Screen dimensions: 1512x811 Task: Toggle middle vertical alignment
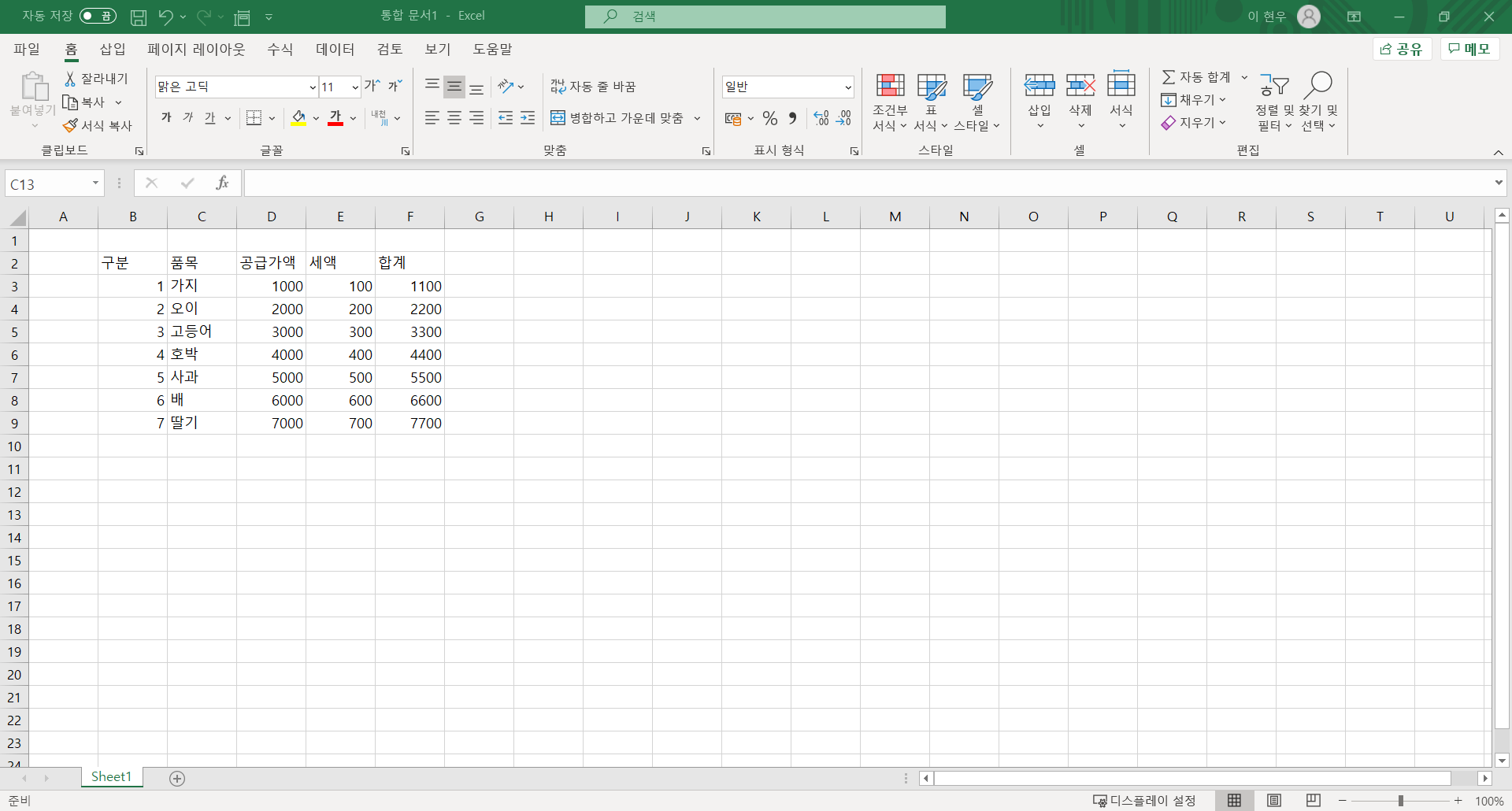454,86
